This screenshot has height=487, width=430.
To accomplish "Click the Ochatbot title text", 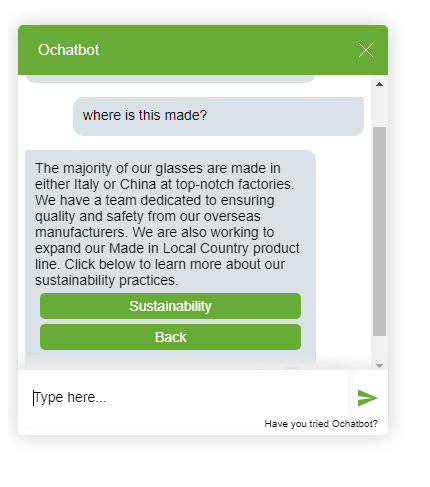I will [69, 50].
